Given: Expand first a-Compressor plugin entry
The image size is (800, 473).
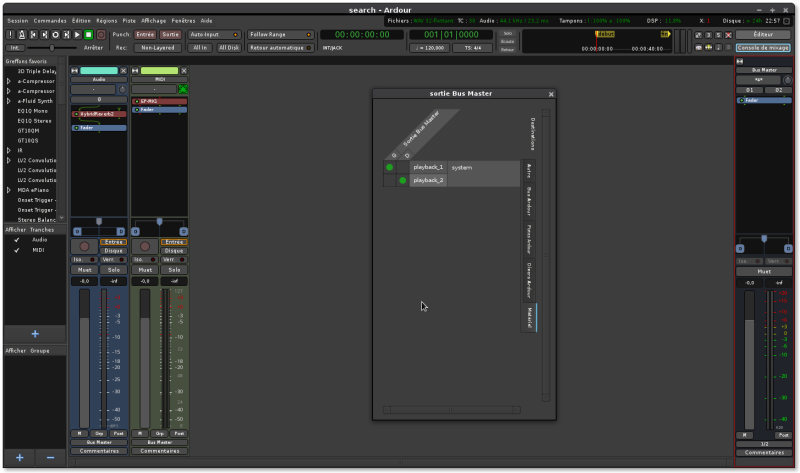Looking at the screenshot, I should (x=9, y=81).
